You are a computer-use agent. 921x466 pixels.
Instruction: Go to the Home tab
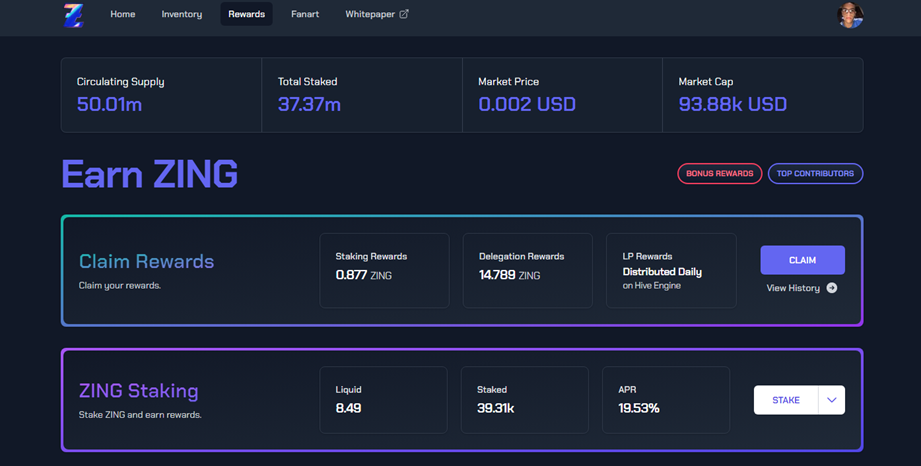tap(123, 14)
